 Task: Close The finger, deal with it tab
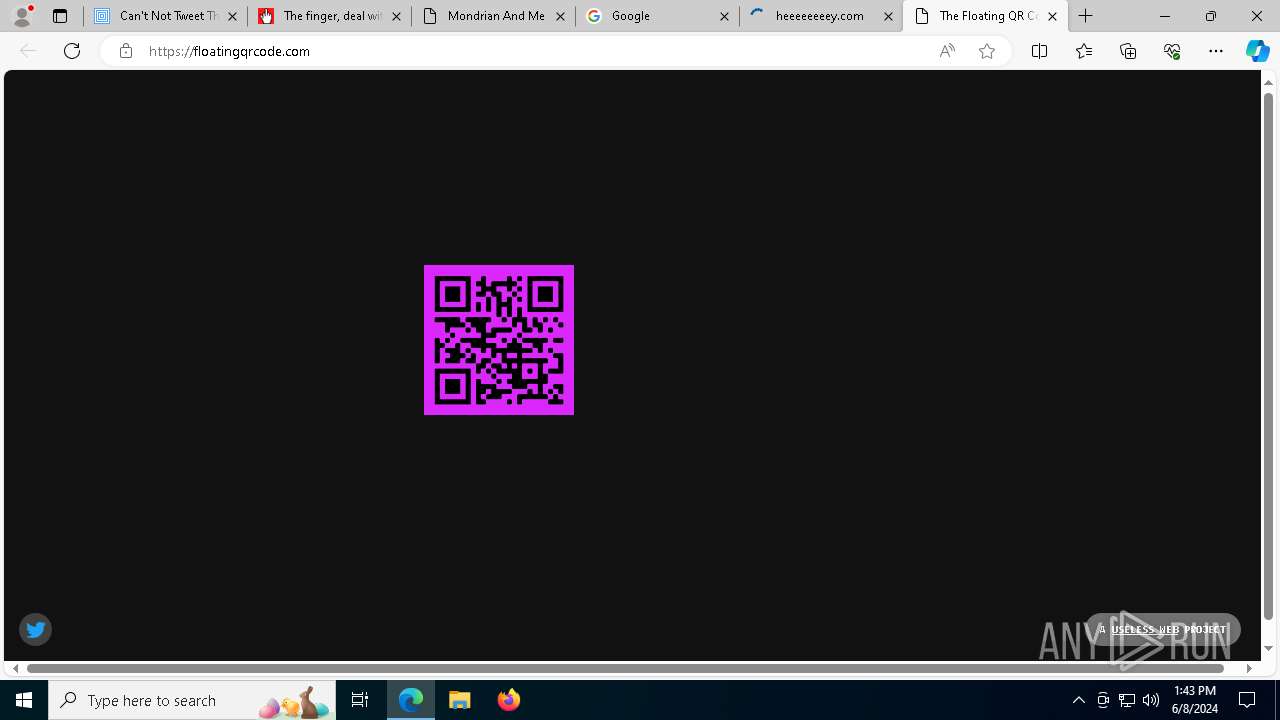[396, 16]
